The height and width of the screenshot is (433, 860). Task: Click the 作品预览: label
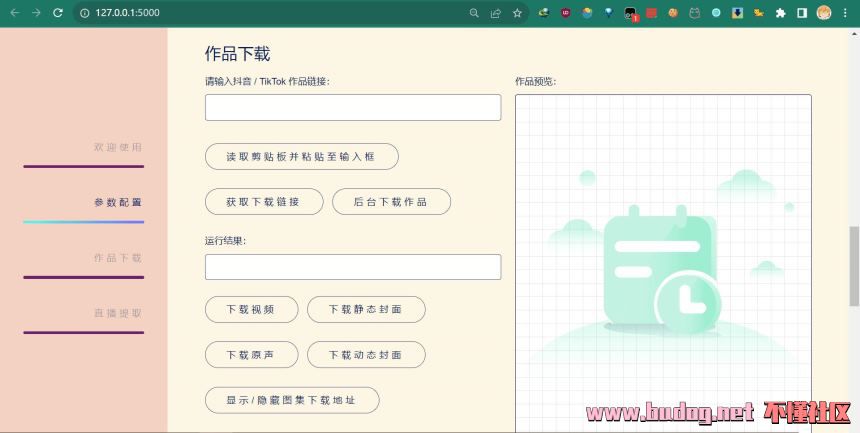[x=535, y=81]
